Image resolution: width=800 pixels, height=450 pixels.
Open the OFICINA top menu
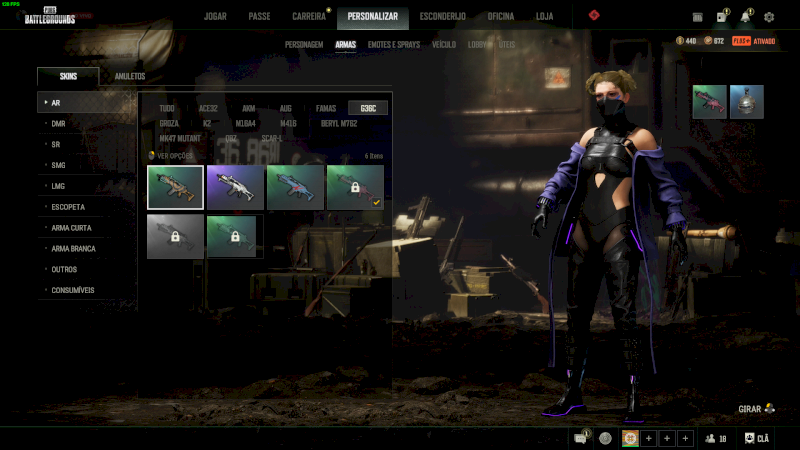tap(501, 16)
